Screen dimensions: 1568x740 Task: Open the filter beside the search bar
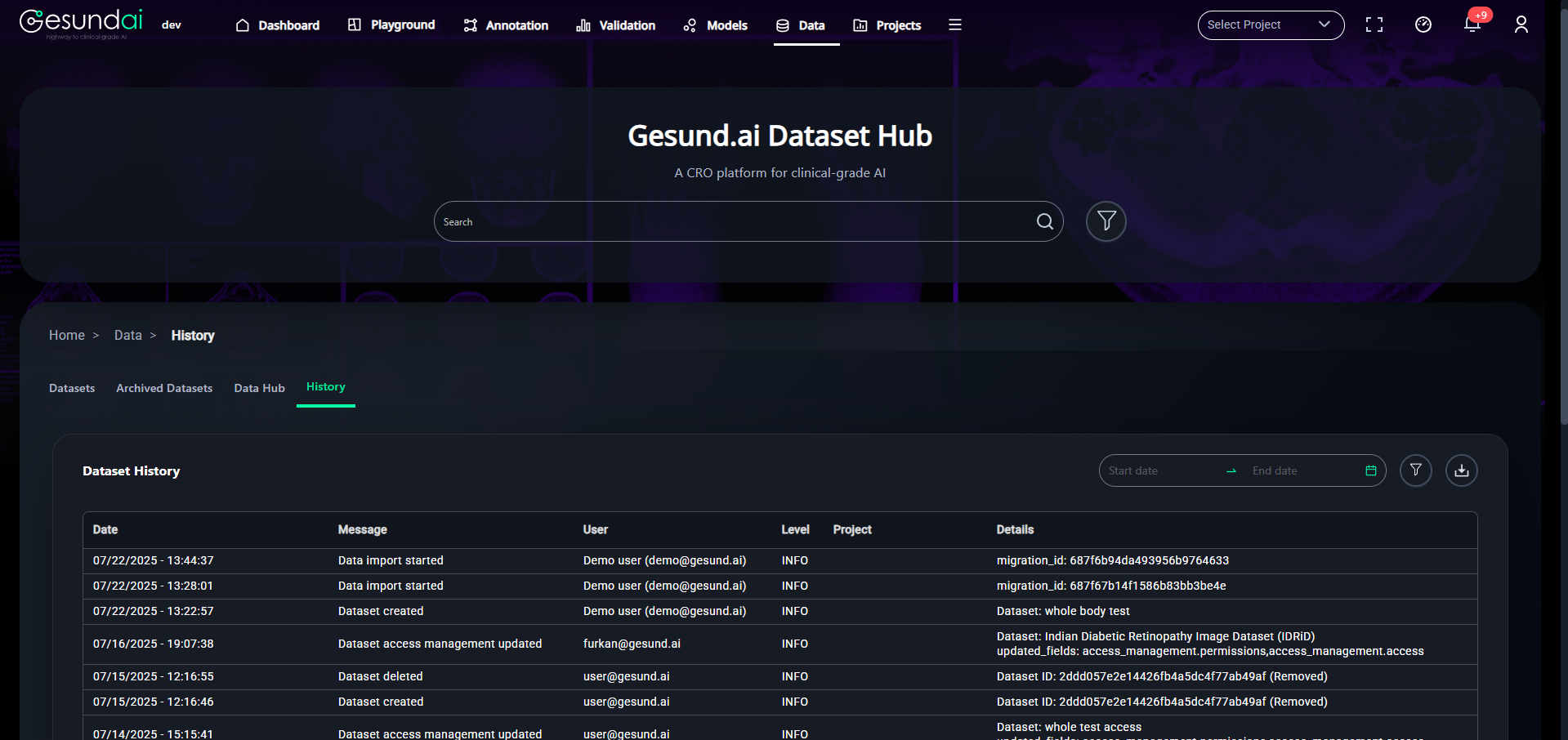coord(1106,221)
